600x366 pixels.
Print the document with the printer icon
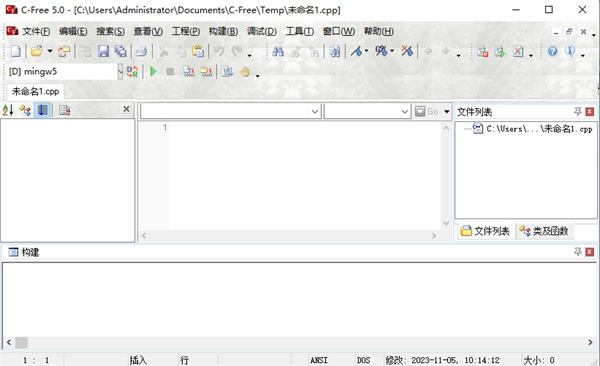[x=142, y=51]
